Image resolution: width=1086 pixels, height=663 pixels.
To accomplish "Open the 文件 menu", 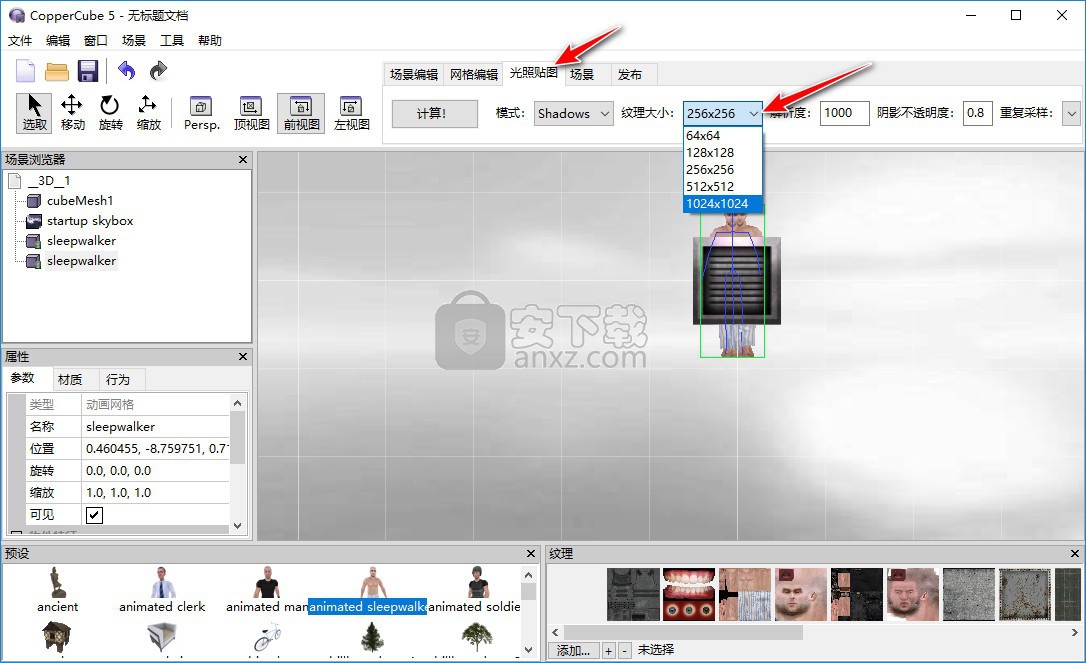I will coord(20,41).
